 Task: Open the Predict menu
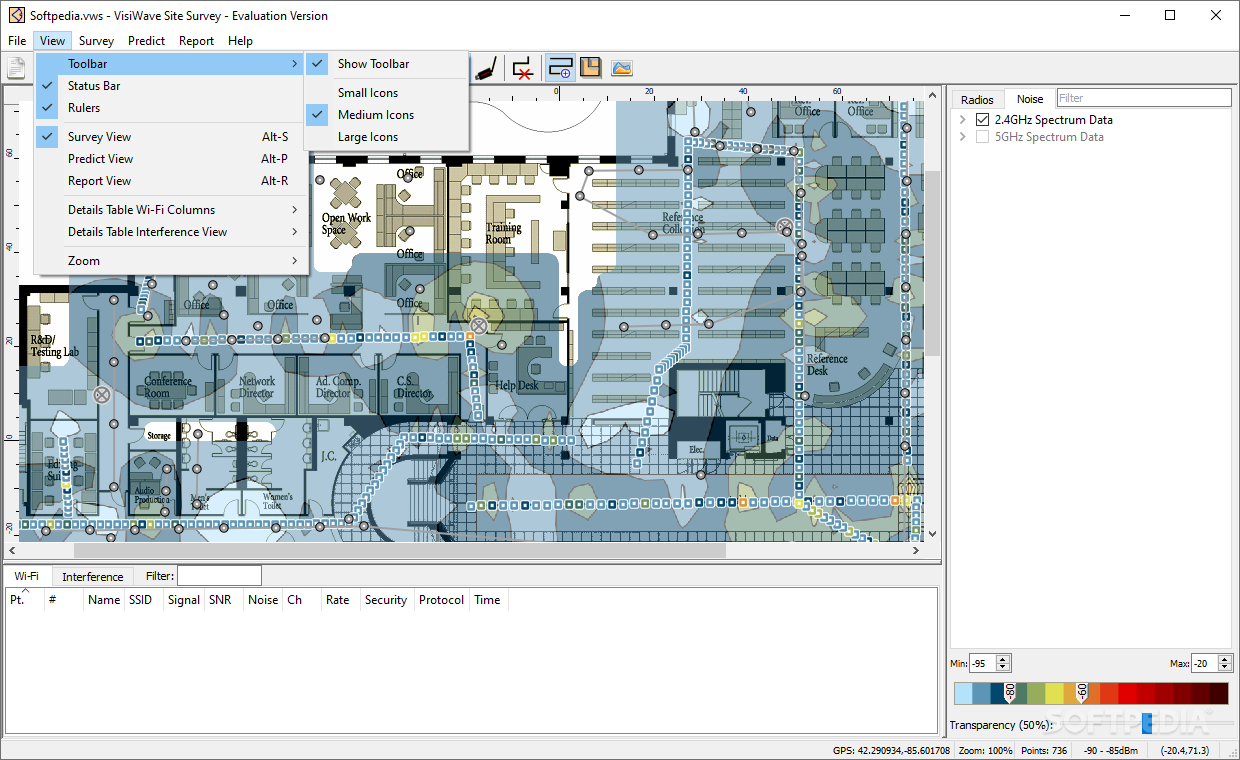(147, 41)
